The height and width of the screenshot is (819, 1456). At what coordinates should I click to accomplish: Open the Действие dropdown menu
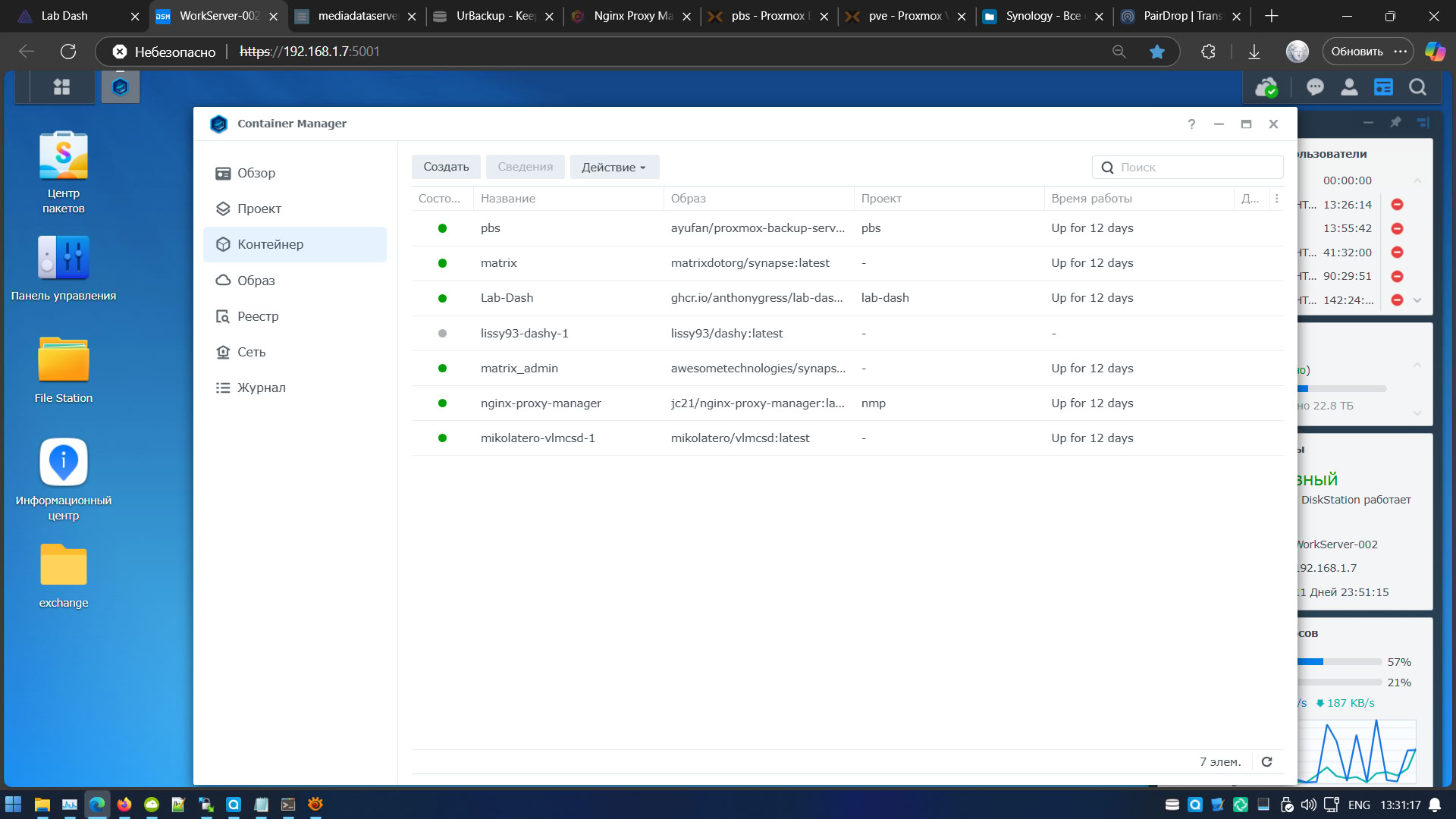click(x=613, y=167)
